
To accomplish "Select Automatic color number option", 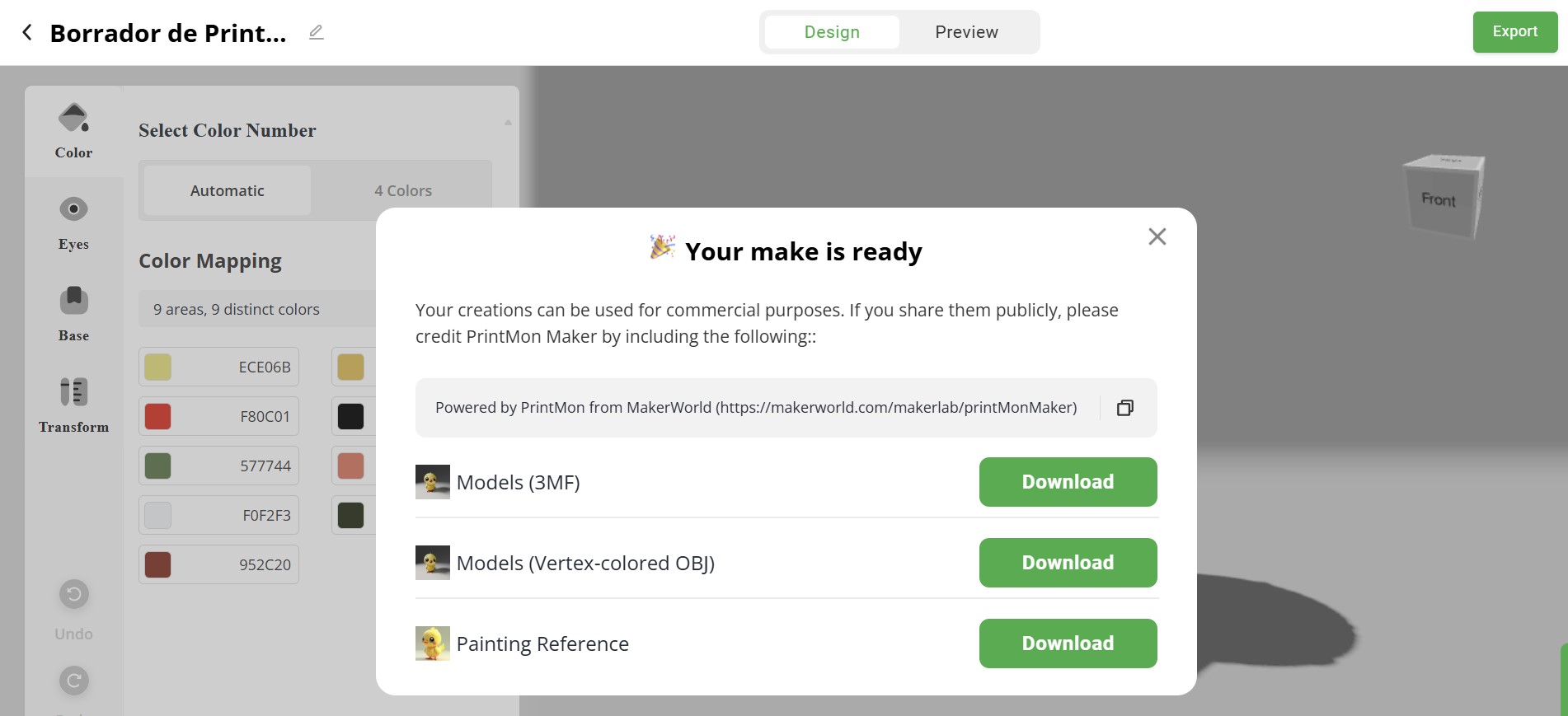I will pyautogui.click(x=228, y=190).
